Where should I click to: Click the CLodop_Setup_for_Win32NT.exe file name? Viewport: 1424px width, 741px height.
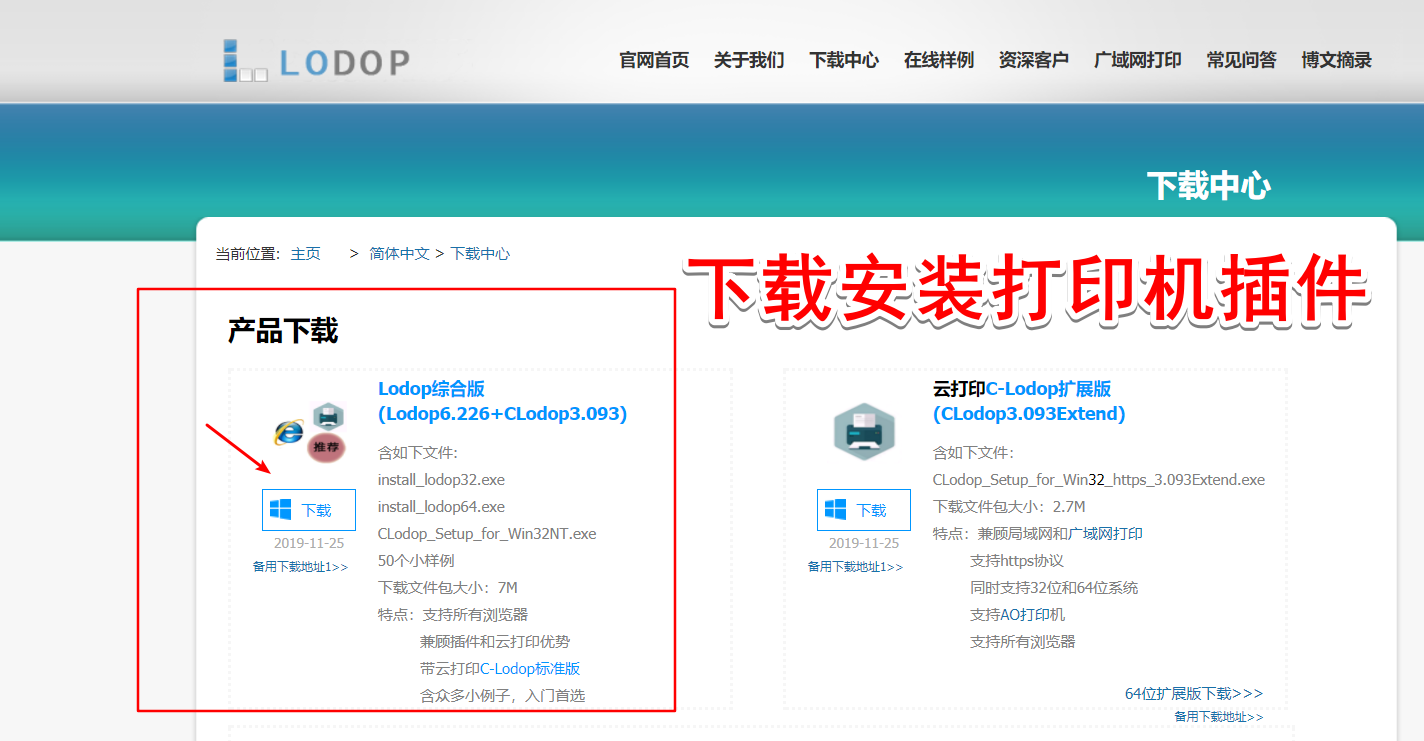[487, 534]
